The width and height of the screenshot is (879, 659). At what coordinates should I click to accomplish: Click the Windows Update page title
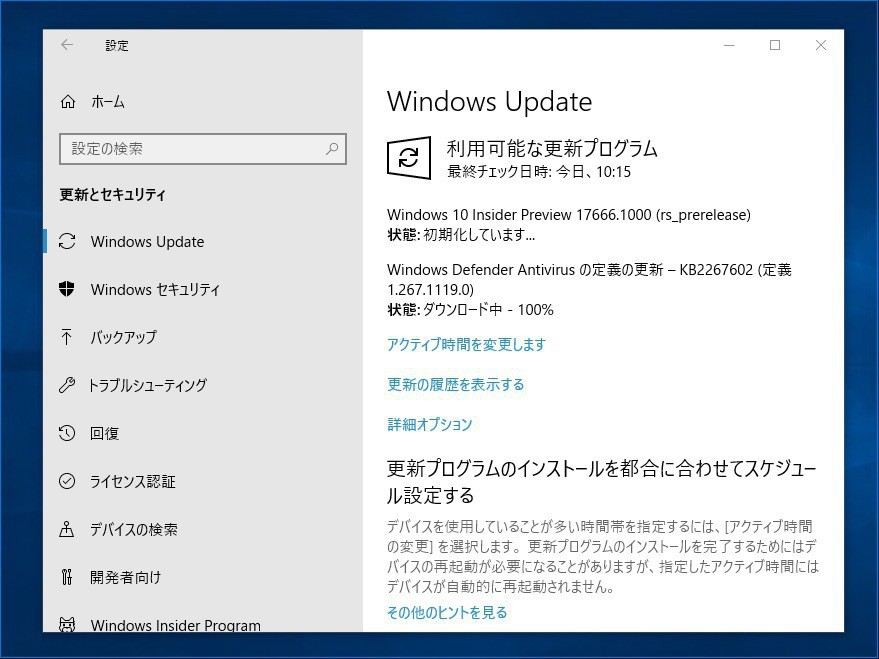489,101
